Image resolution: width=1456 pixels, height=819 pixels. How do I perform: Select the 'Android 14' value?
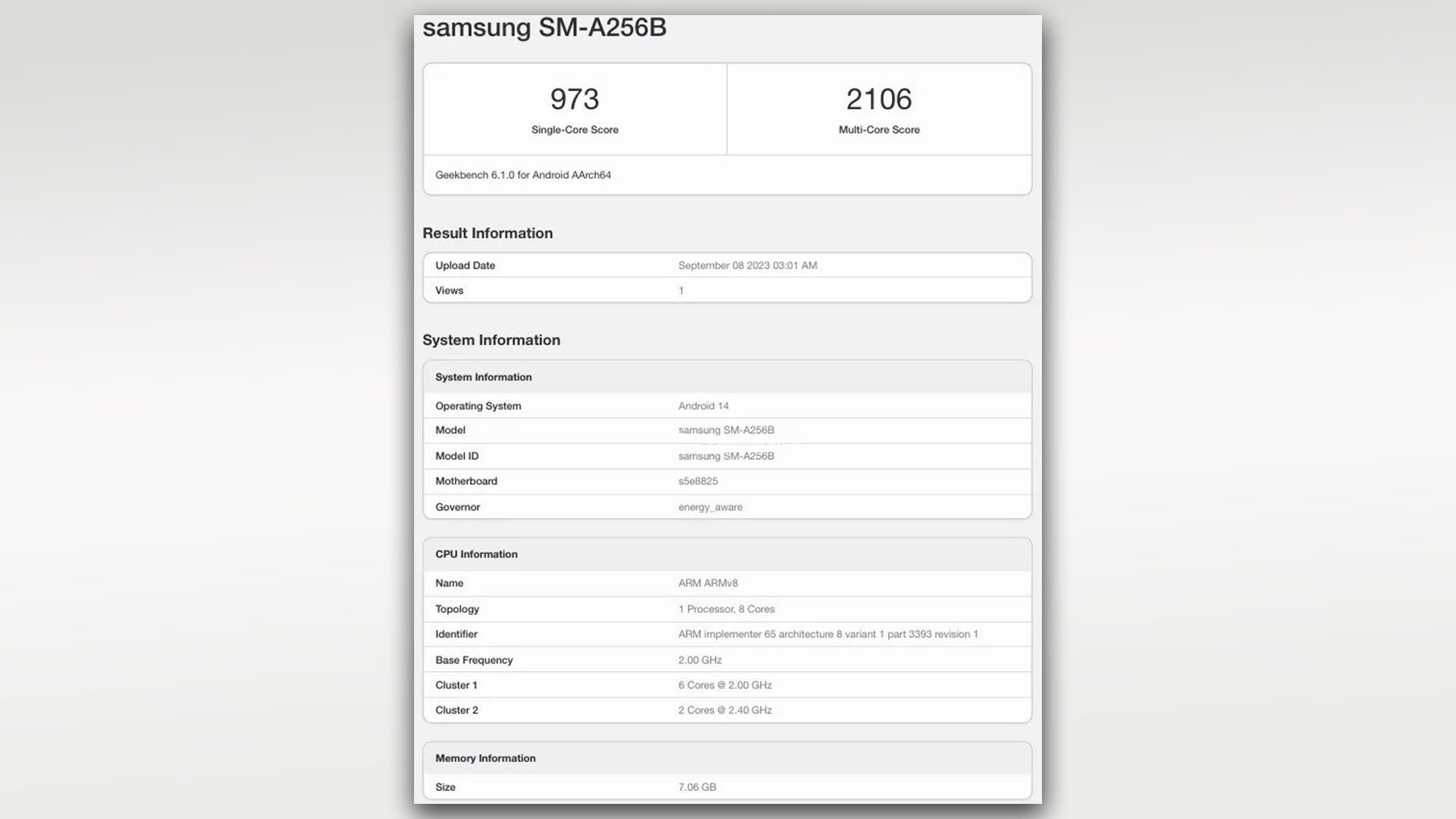tap(703, 406)
